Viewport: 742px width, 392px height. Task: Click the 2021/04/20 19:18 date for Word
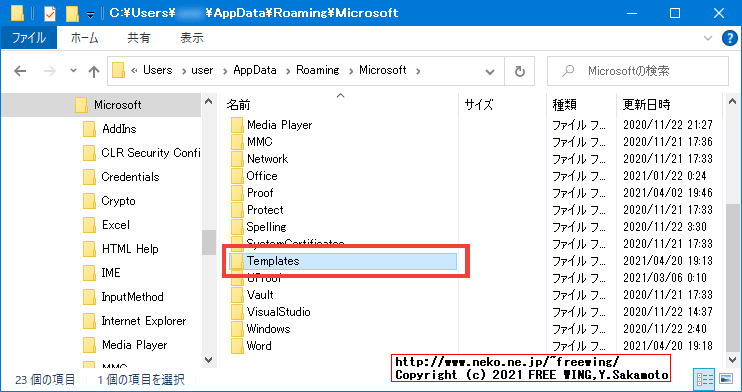tap(667, 346)
